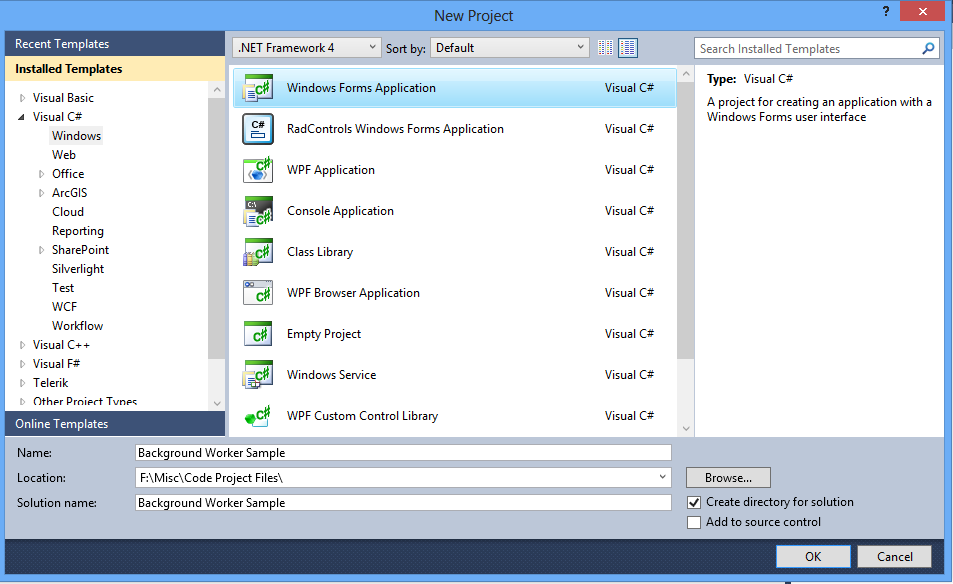The image size is (953, 584).
Task: Expand the Visual F# tree node
Action: coord(22,364)
